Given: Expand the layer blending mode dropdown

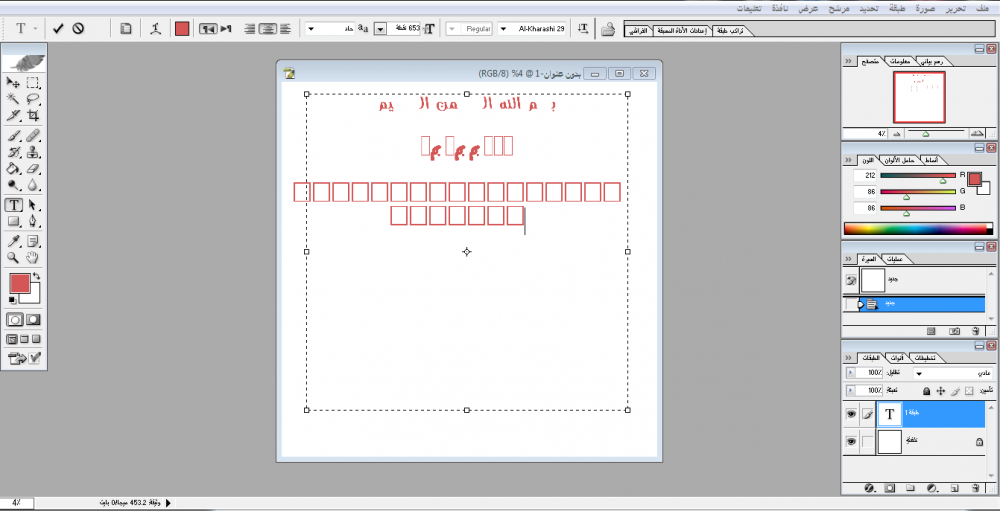Looking at the screenshot, I should click(918, 372).
